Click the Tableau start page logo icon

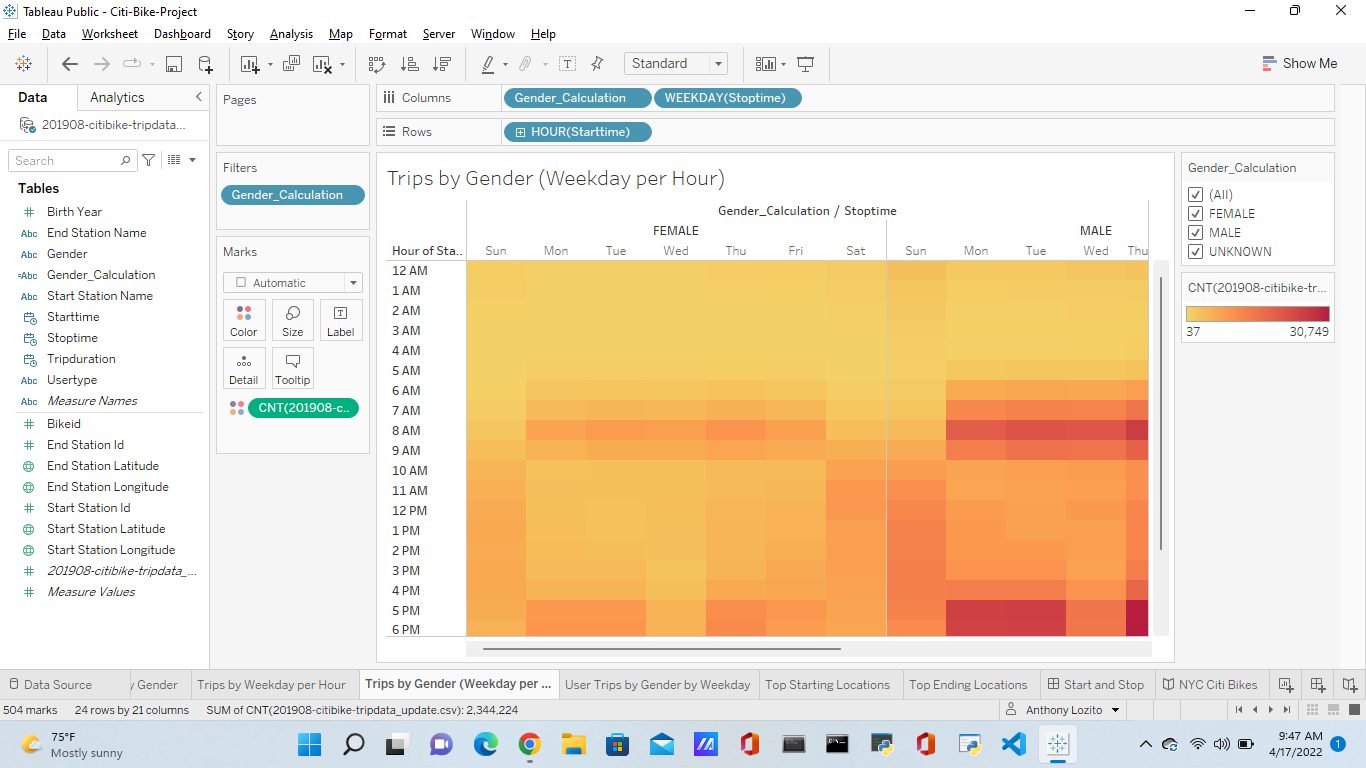point(24,64)
